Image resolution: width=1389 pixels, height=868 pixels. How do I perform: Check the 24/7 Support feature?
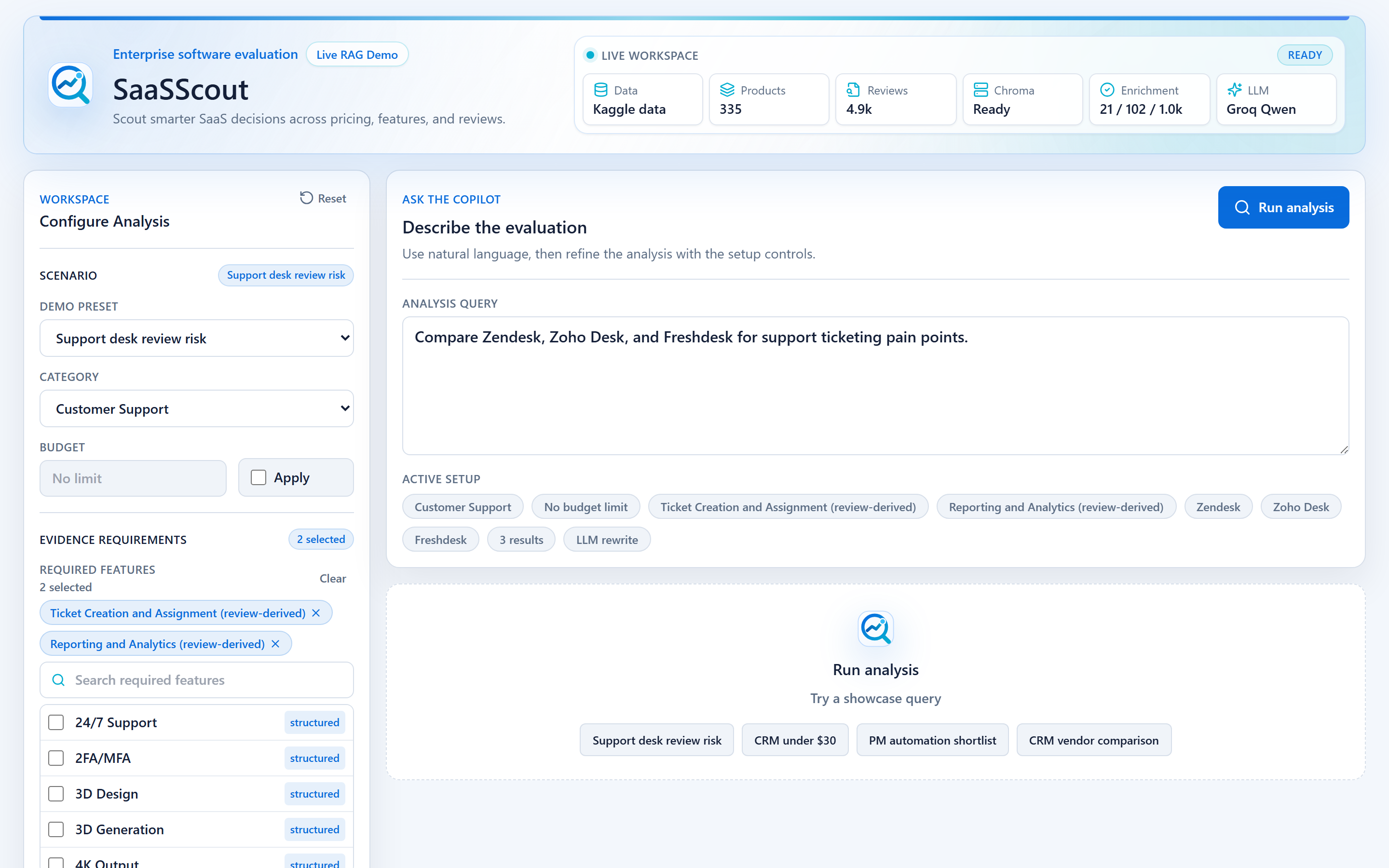coord(55,723)
